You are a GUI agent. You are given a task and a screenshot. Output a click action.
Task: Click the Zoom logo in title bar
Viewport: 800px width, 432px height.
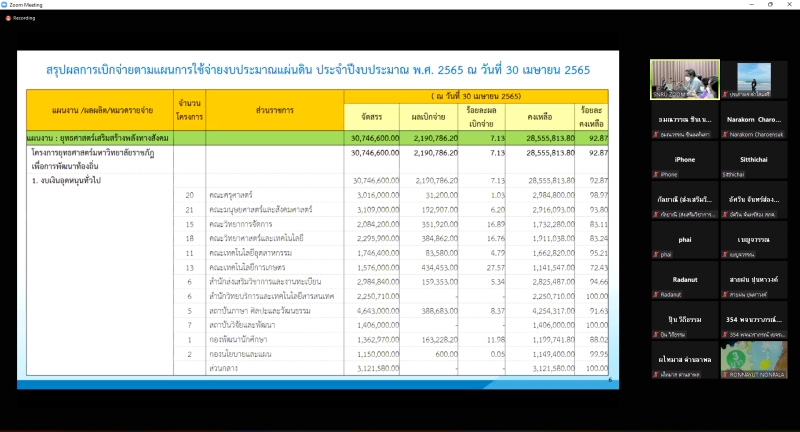tap(5, 4)
